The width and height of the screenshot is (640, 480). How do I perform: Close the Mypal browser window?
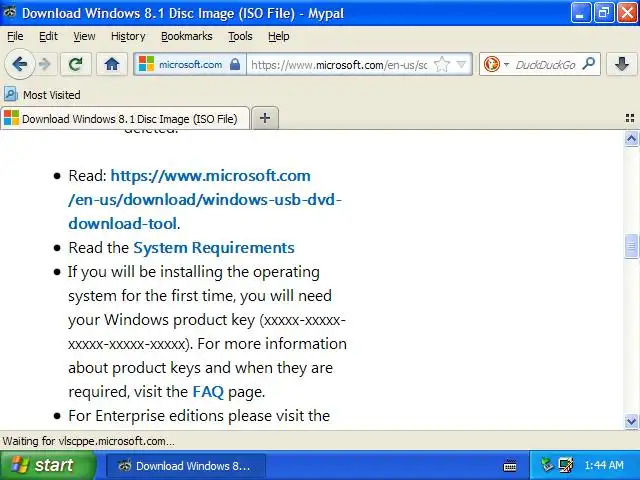coord(627,13)
